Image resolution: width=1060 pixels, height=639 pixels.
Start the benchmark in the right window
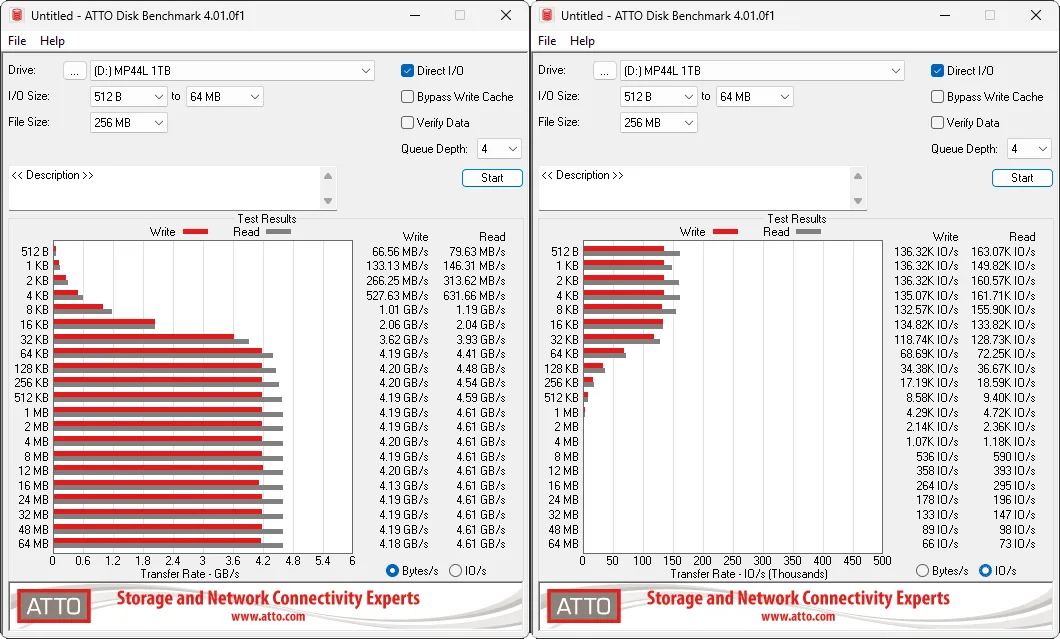pos(1022,178)
